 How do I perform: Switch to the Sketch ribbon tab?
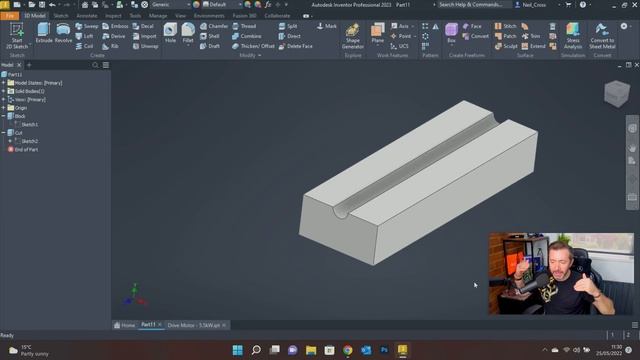[x=60, y=16]
